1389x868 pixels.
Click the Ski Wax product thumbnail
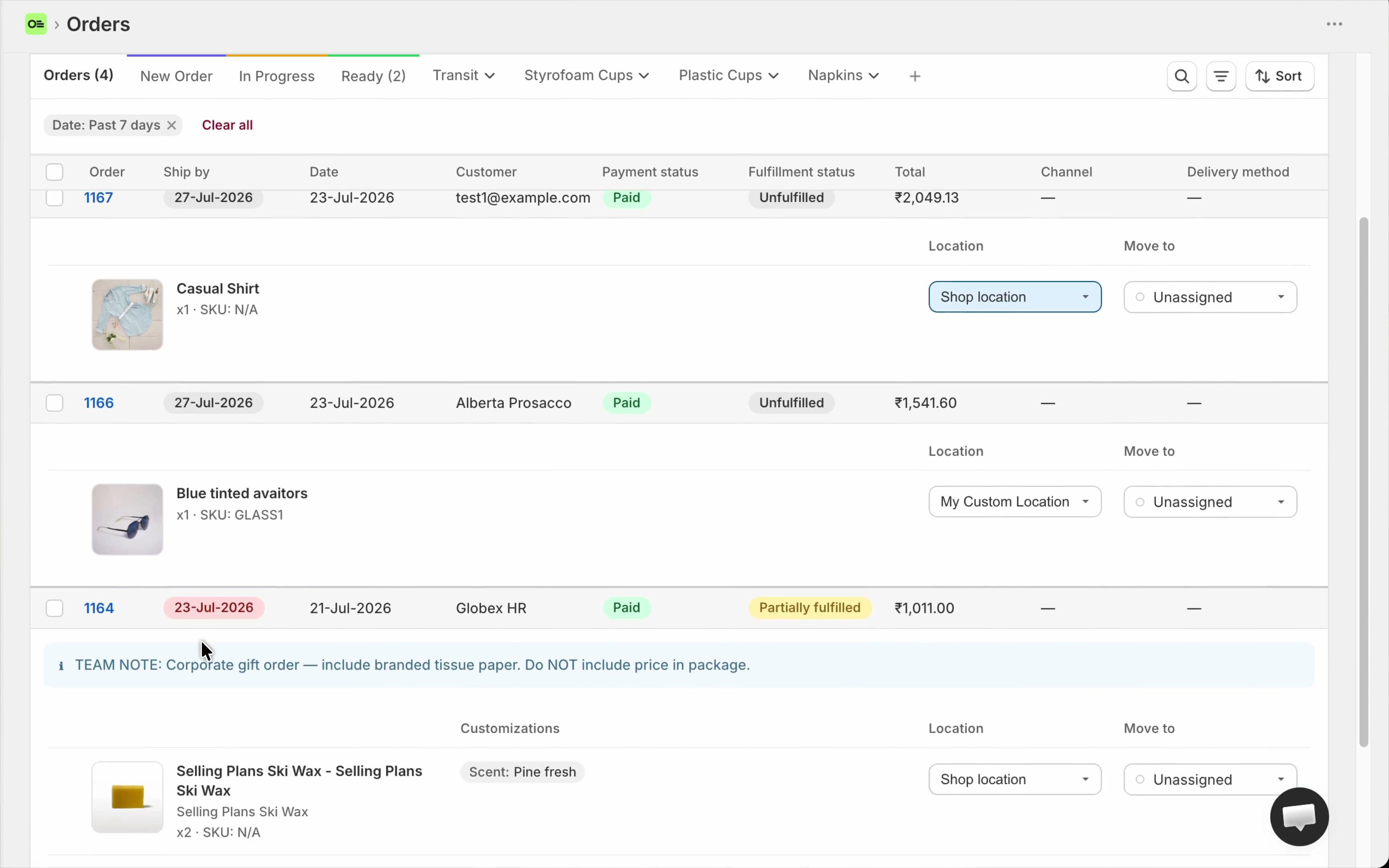[x=127, y=797]
